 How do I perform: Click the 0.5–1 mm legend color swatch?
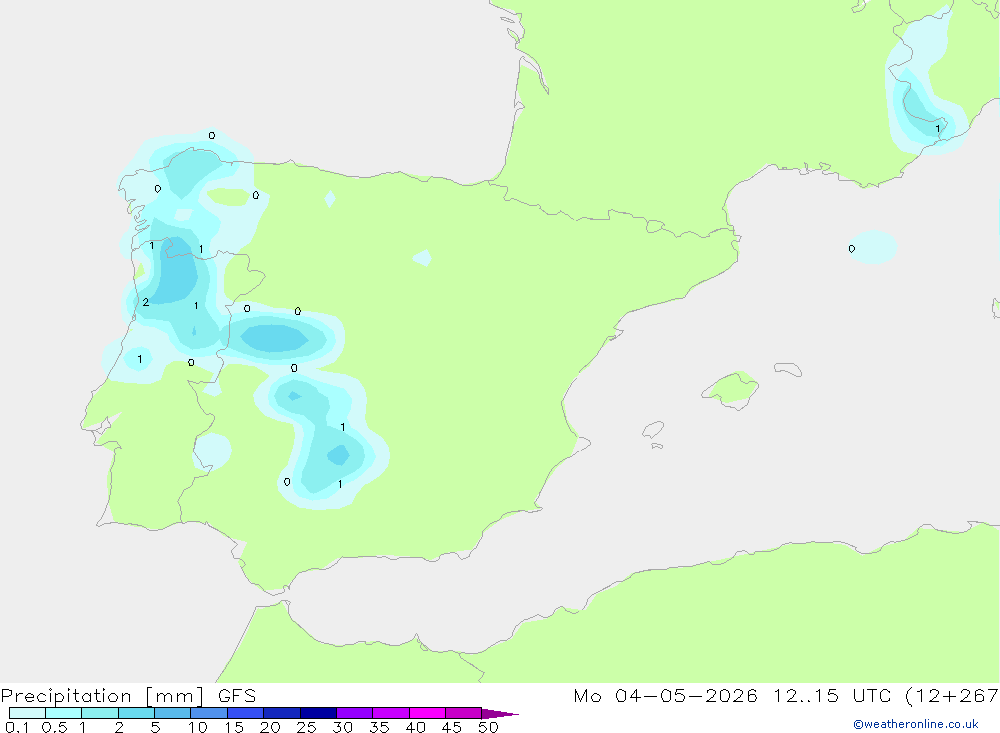[64, 713]
